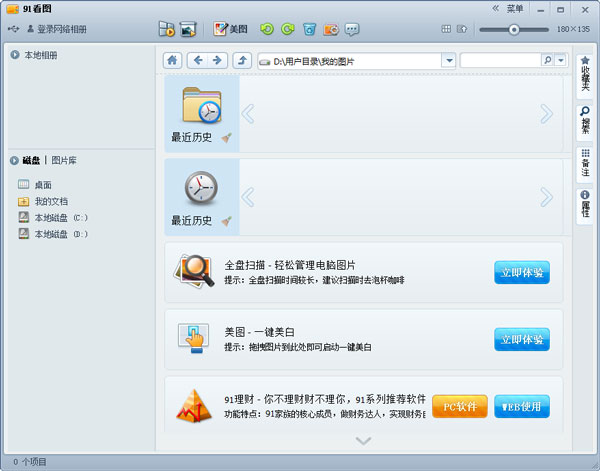Click 立即体验 for 美图 一键美白
This screenshot has height=471, width=600.
tap(522, 339)
